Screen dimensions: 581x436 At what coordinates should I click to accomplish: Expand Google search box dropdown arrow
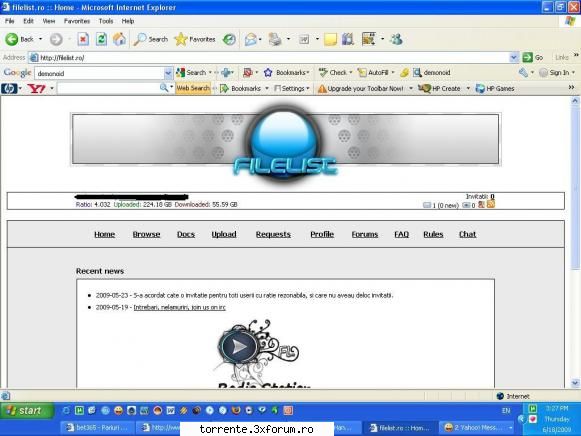click(x=167, y=73)
